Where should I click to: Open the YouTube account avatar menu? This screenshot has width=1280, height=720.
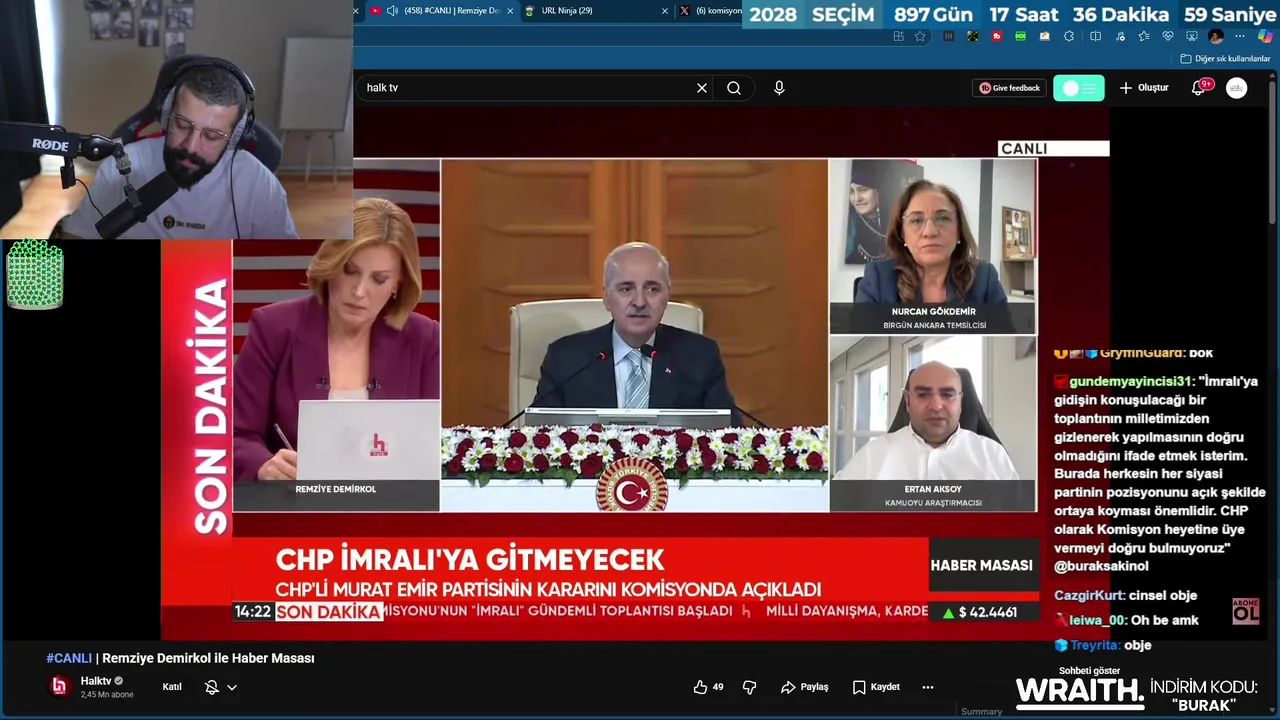tap(1237, 88)
